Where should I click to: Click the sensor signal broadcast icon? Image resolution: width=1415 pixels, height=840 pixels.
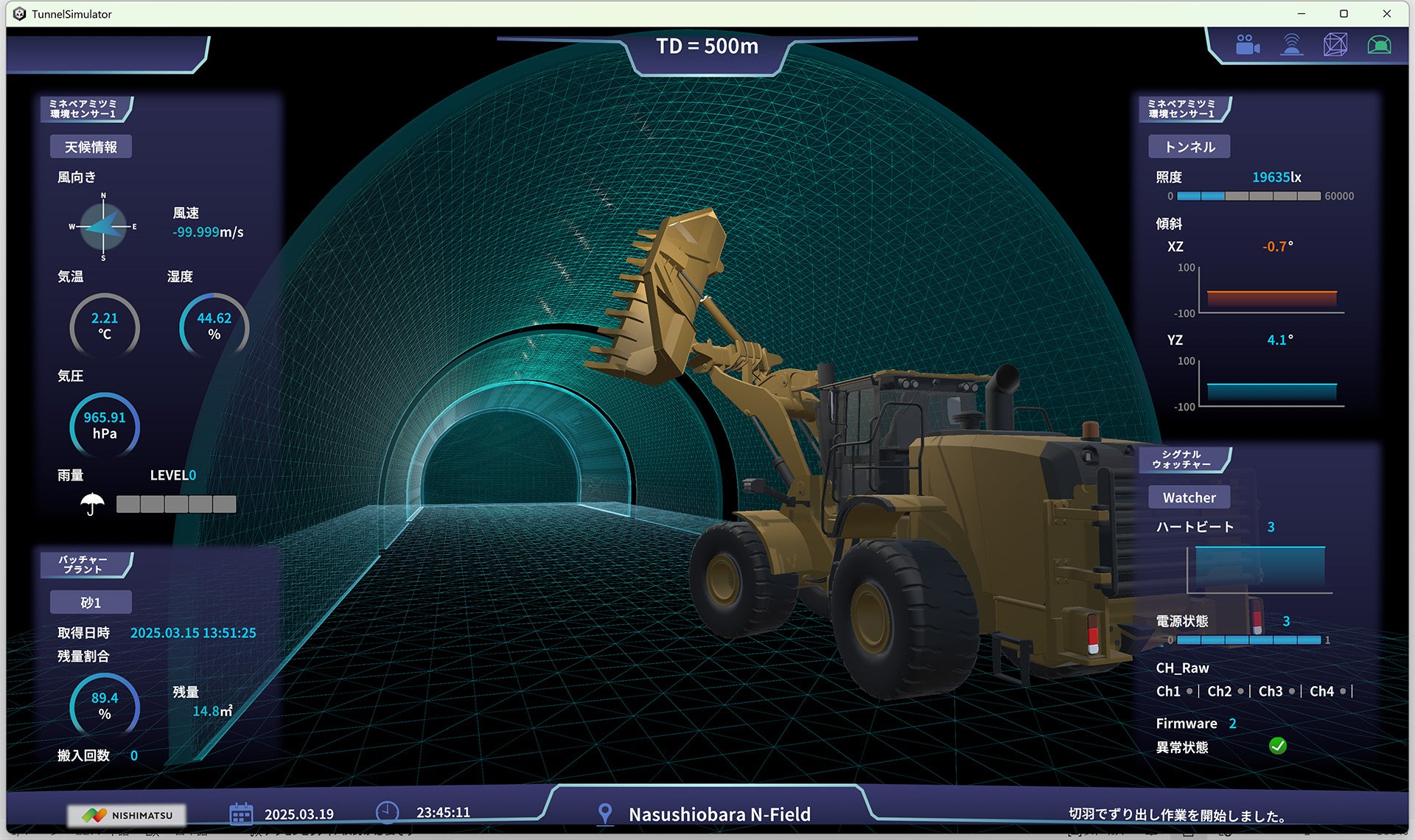point(1291,45)
